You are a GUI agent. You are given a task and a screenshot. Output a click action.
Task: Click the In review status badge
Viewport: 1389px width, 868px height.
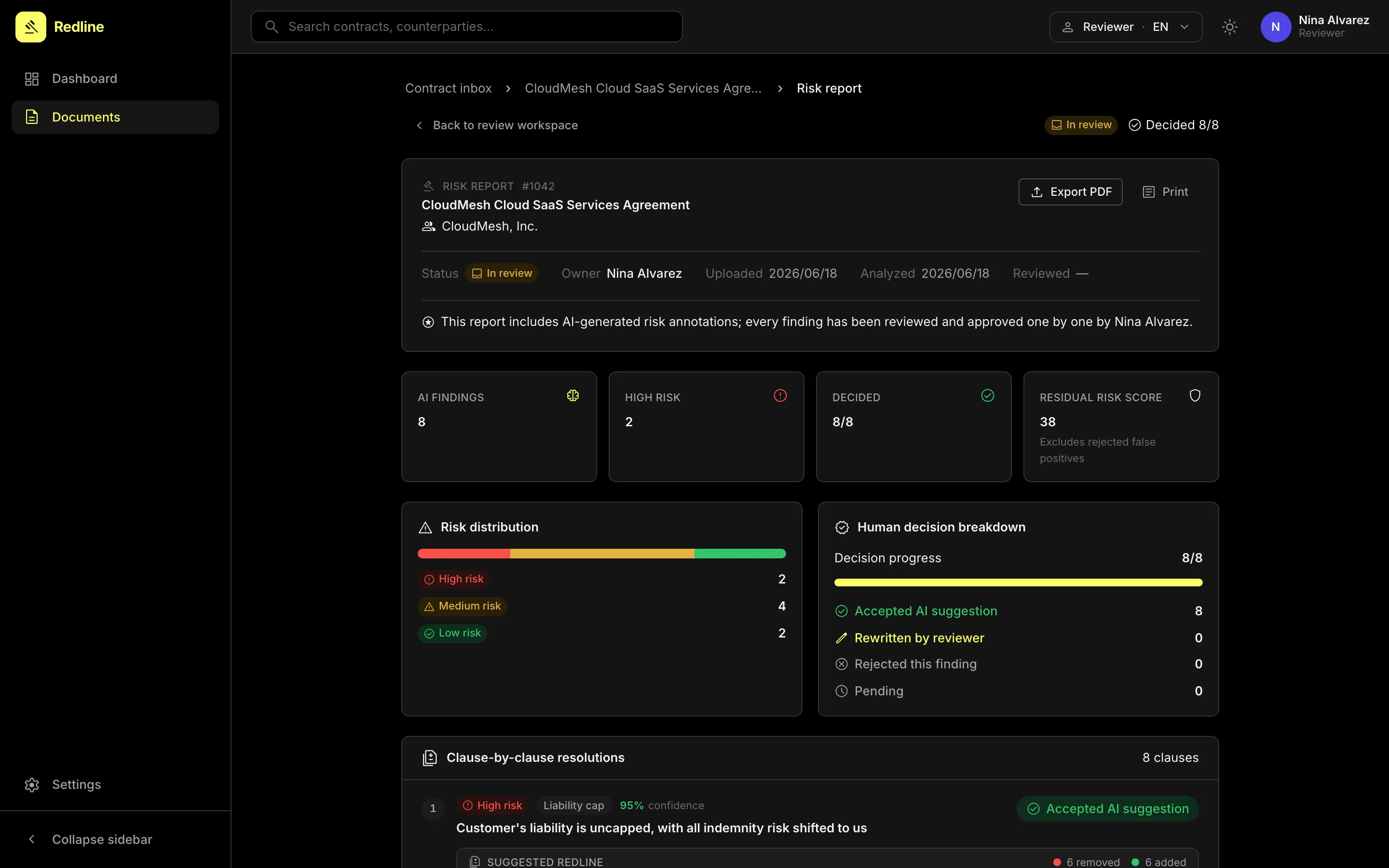tap(501, 273)
